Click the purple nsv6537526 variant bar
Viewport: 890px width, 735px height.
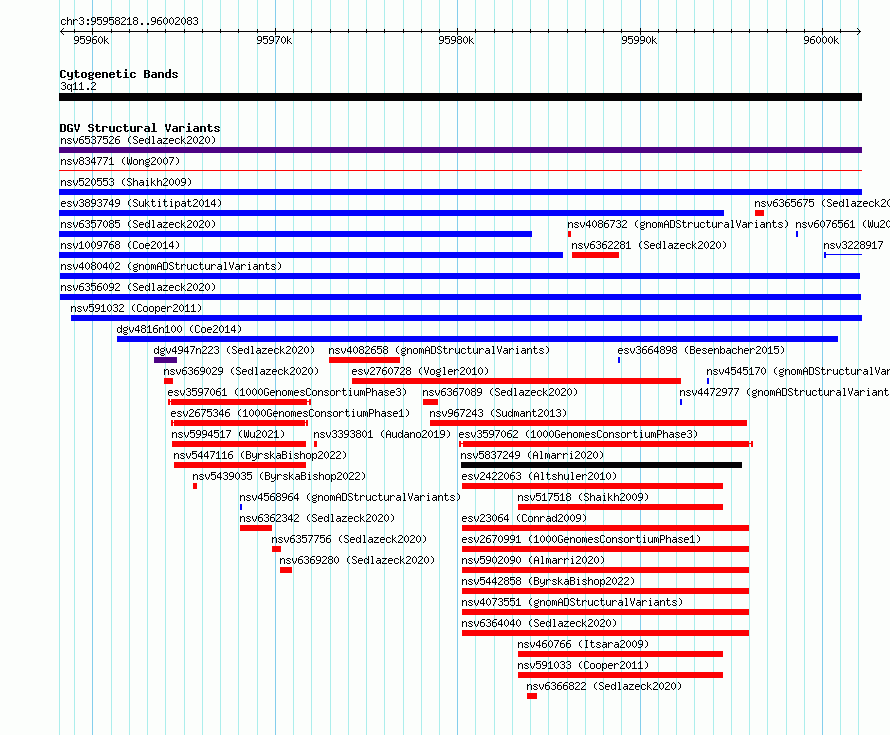(460, 150)
